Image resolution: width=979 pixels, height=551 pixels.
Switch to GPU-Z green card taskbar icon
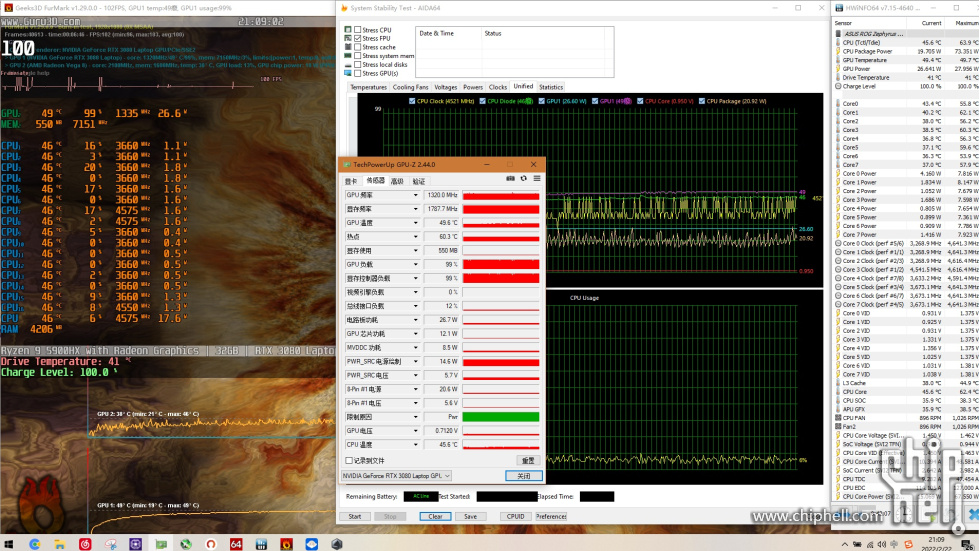click(x=161, y=544)
